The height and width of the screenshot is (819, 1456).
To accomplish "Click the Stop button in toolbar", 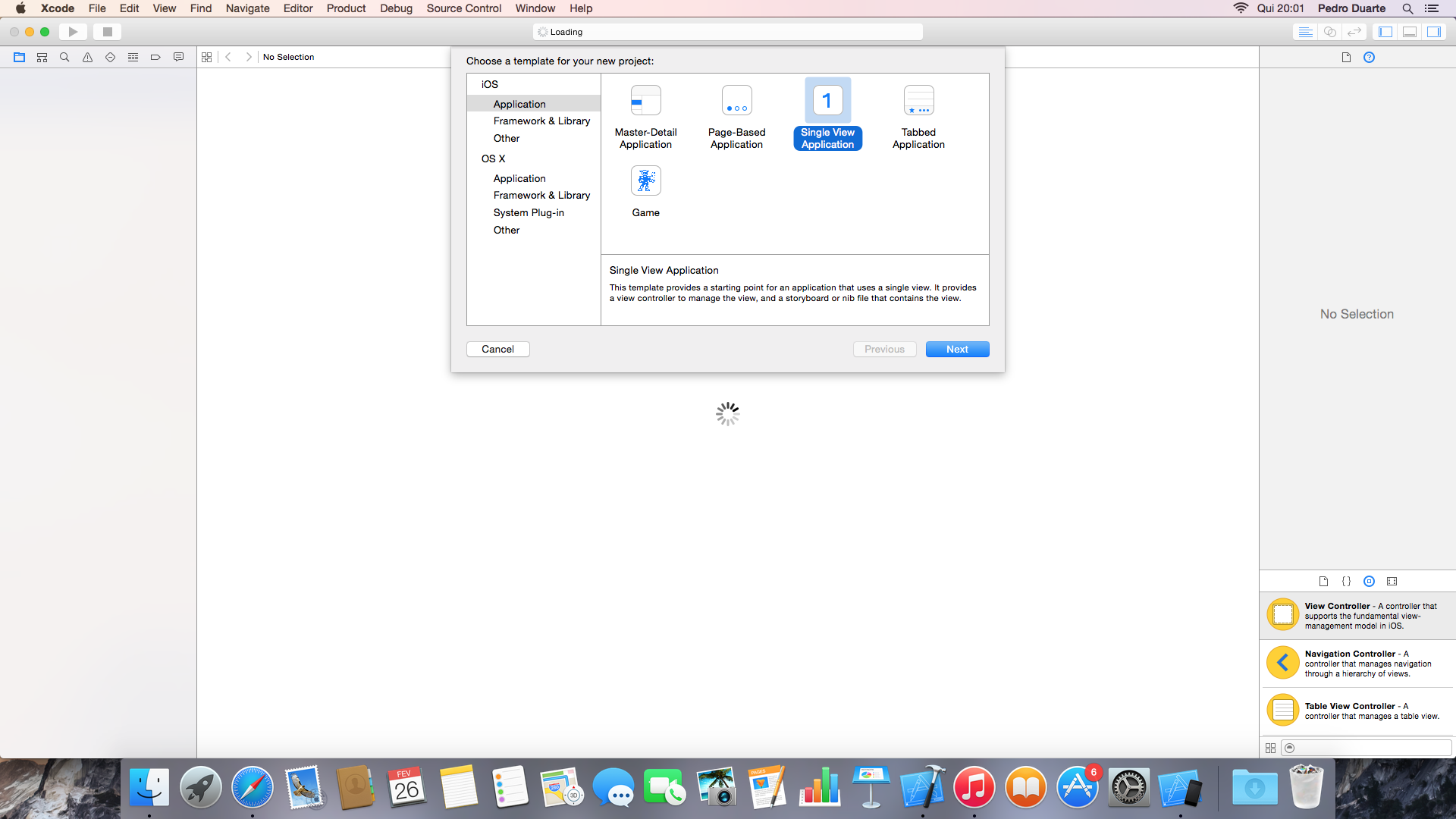I will pos(107,32).
